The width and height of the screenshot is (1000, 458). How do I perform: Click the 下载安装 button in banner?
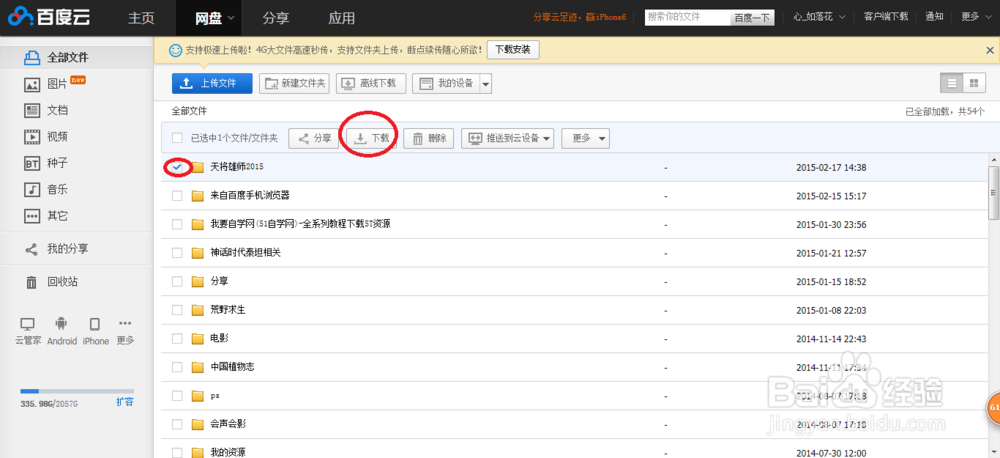tap(513, 50)
